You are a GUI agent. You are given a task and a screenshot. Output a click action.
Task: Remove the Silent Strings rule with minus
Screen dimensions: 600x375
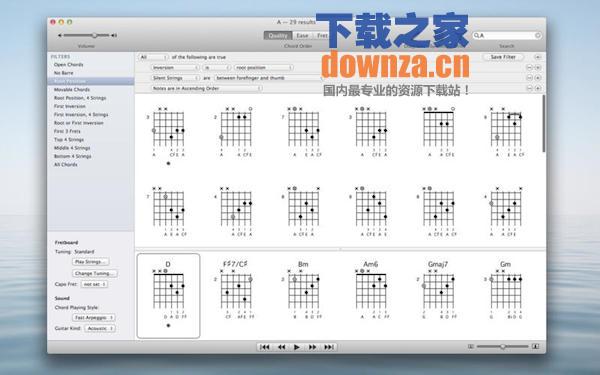(x=530, y=78)
